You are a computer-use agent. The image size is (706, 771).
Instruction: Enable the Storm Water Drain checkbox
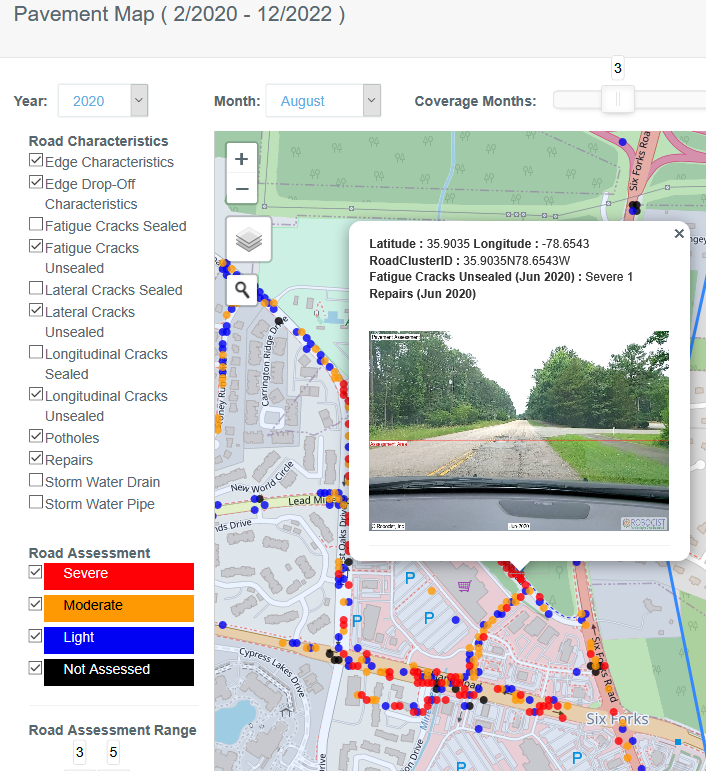36,481
